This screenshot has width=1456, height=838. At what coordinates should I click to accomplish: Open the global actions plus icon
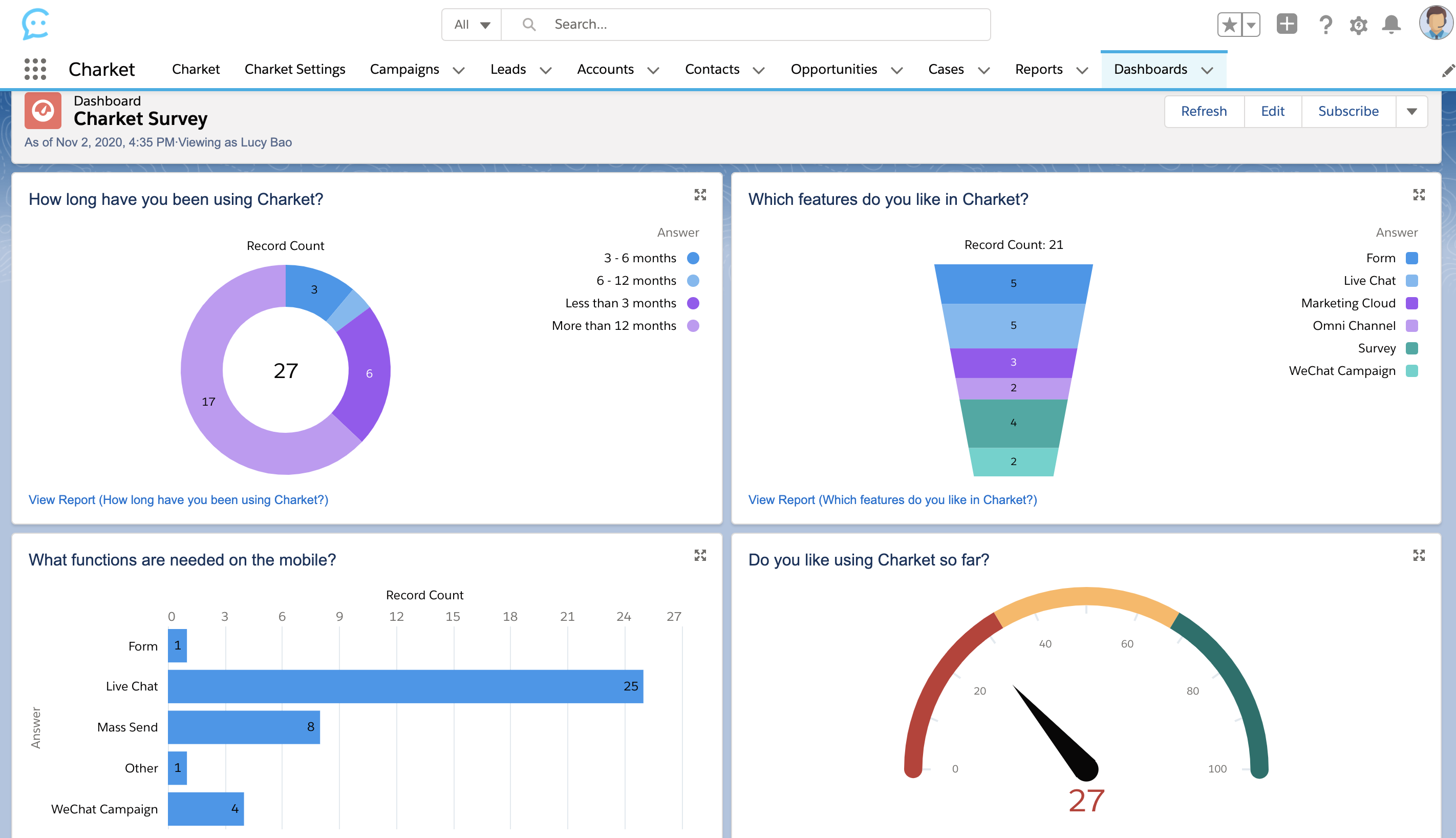pos(1287,24)
